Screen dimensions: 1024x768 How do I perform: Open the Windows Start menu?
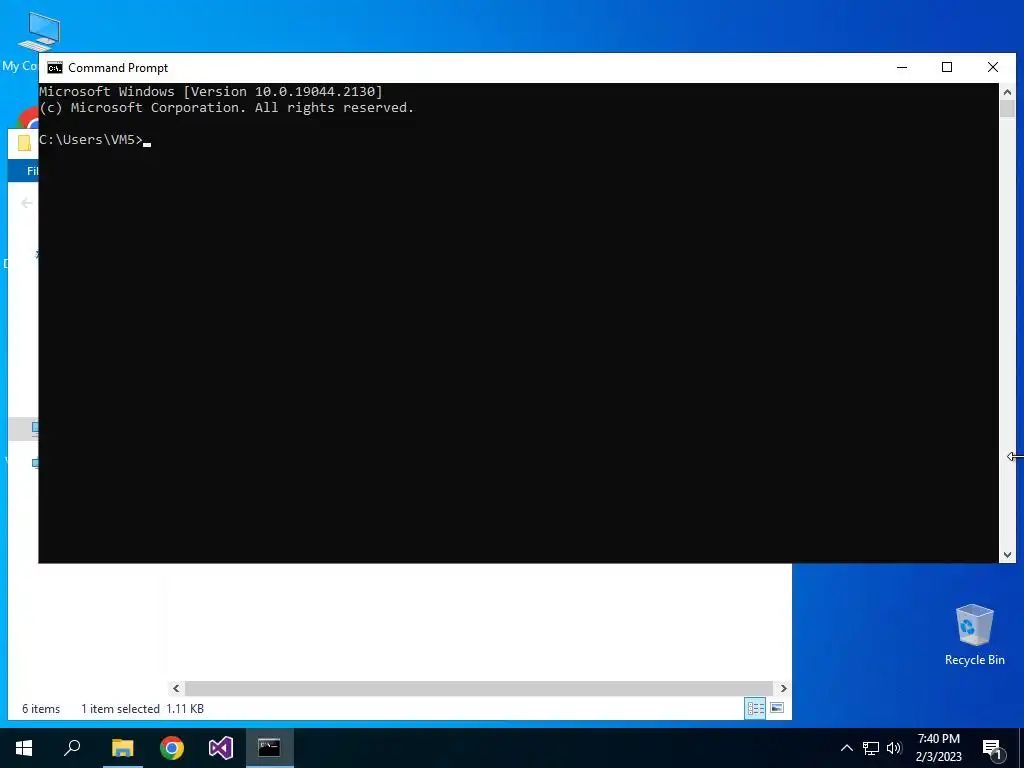pos(24,748)
